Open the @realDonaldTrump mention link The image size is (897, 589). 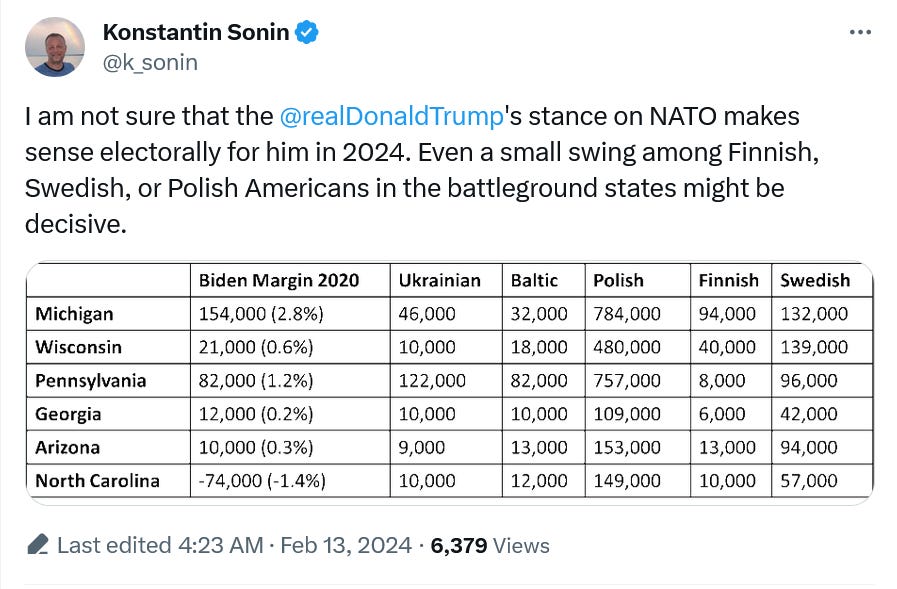391,117
